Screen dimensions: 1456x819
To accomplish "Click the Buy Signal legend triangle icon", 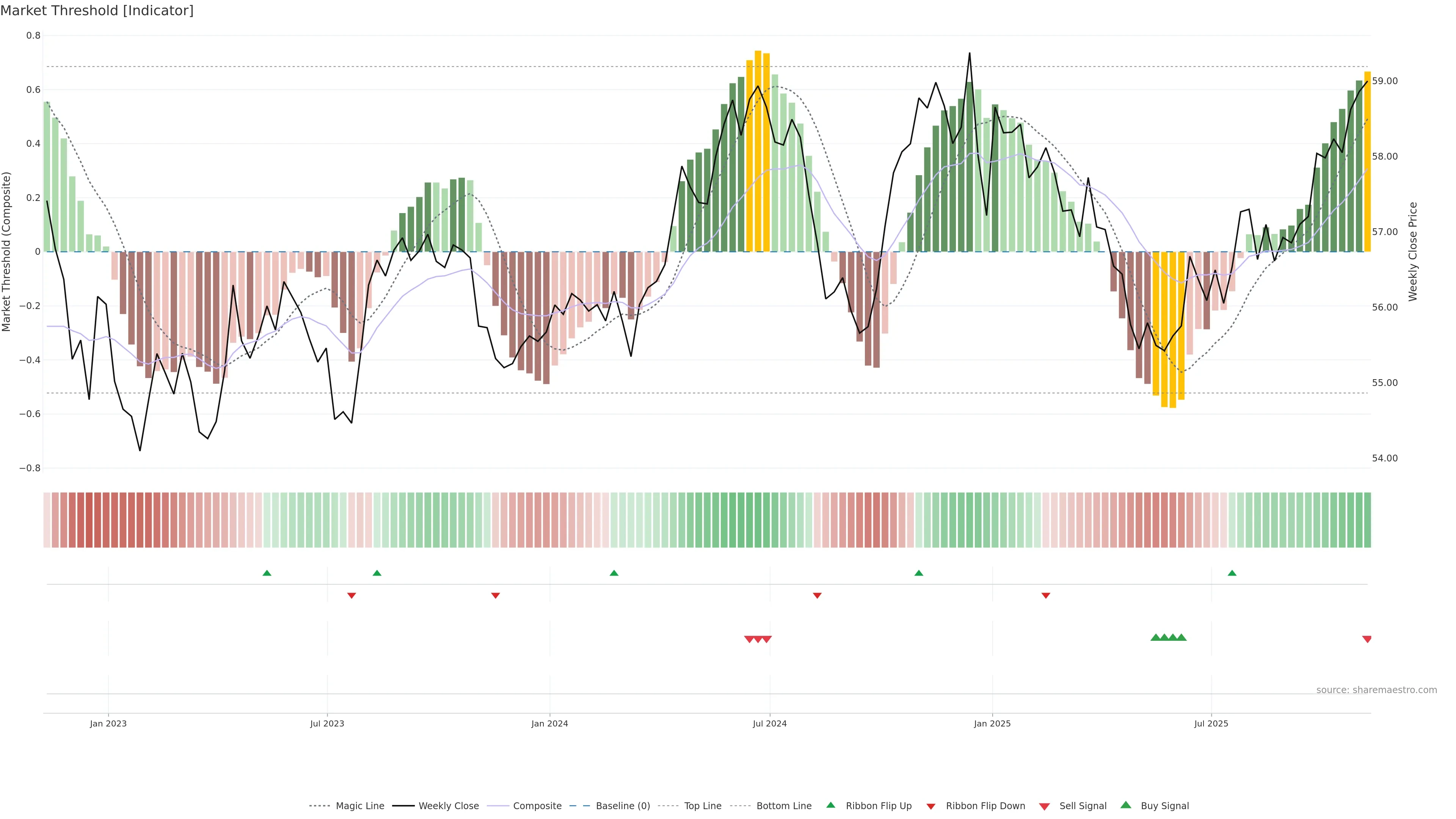I will 1125,805.
